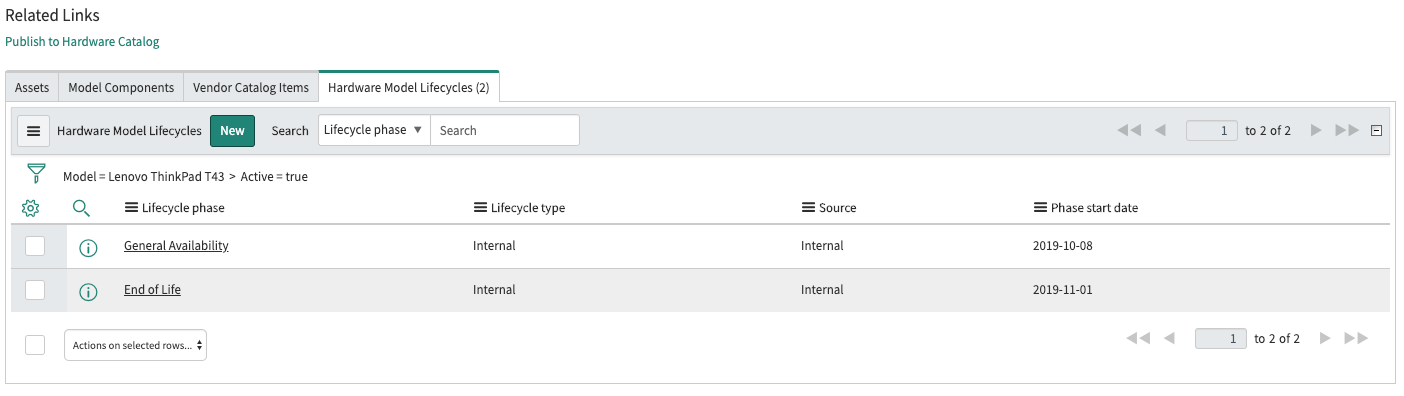This screenshot has height=396, width=1404.
Task: Click Lifecycle type Internal in General Availability row
Action: 494,246
